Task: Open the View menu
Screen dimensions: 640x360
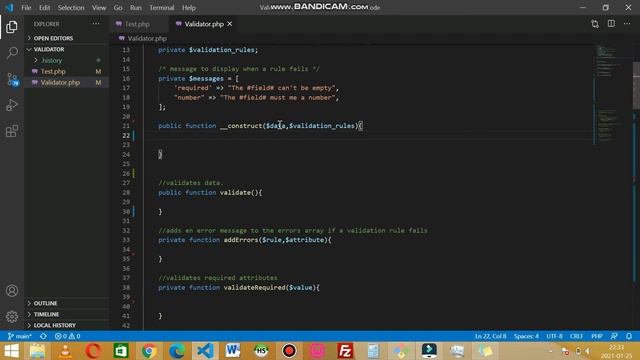Action: point(99,8)
